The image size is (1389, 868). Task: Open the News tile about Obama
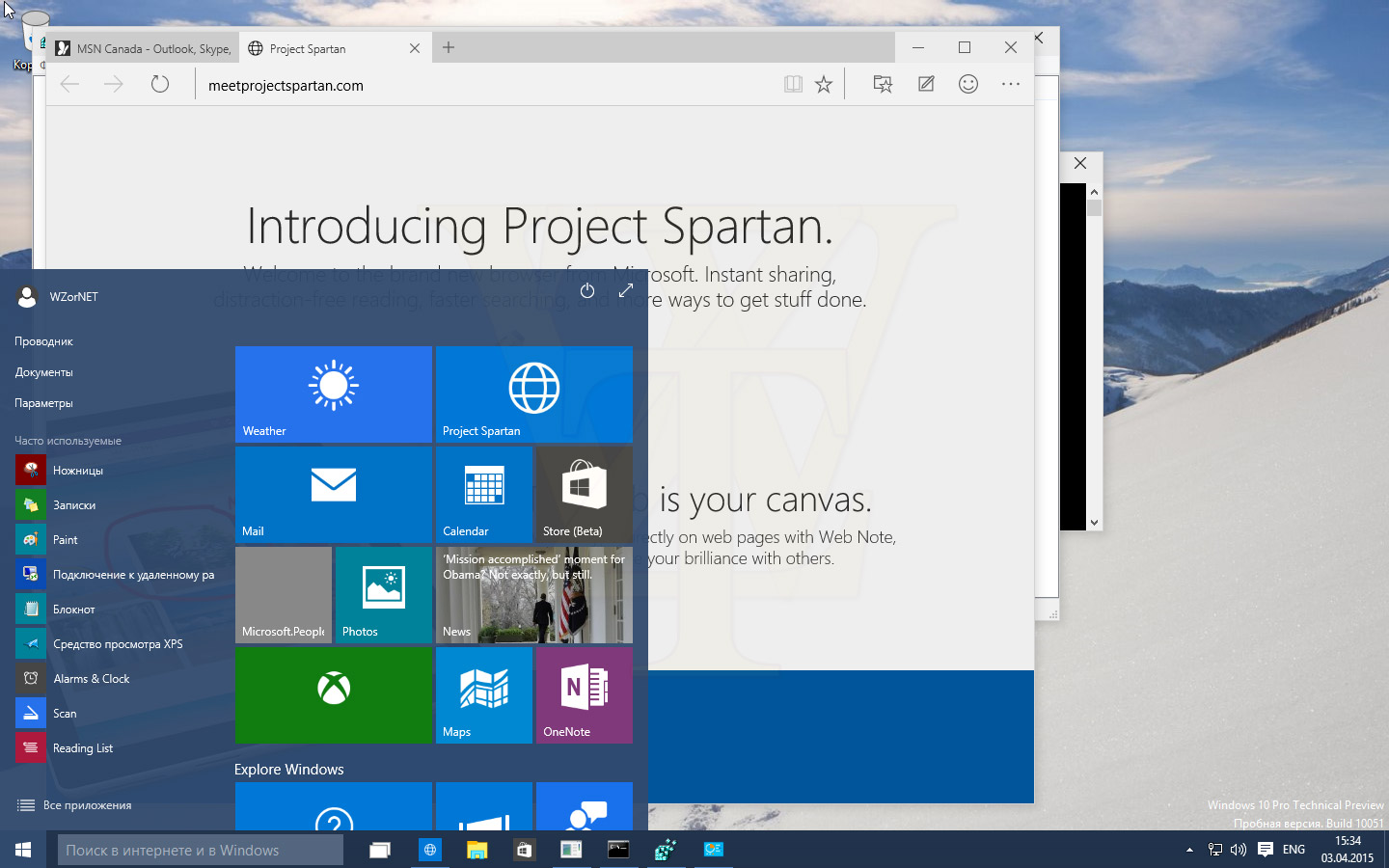(534, 595)
